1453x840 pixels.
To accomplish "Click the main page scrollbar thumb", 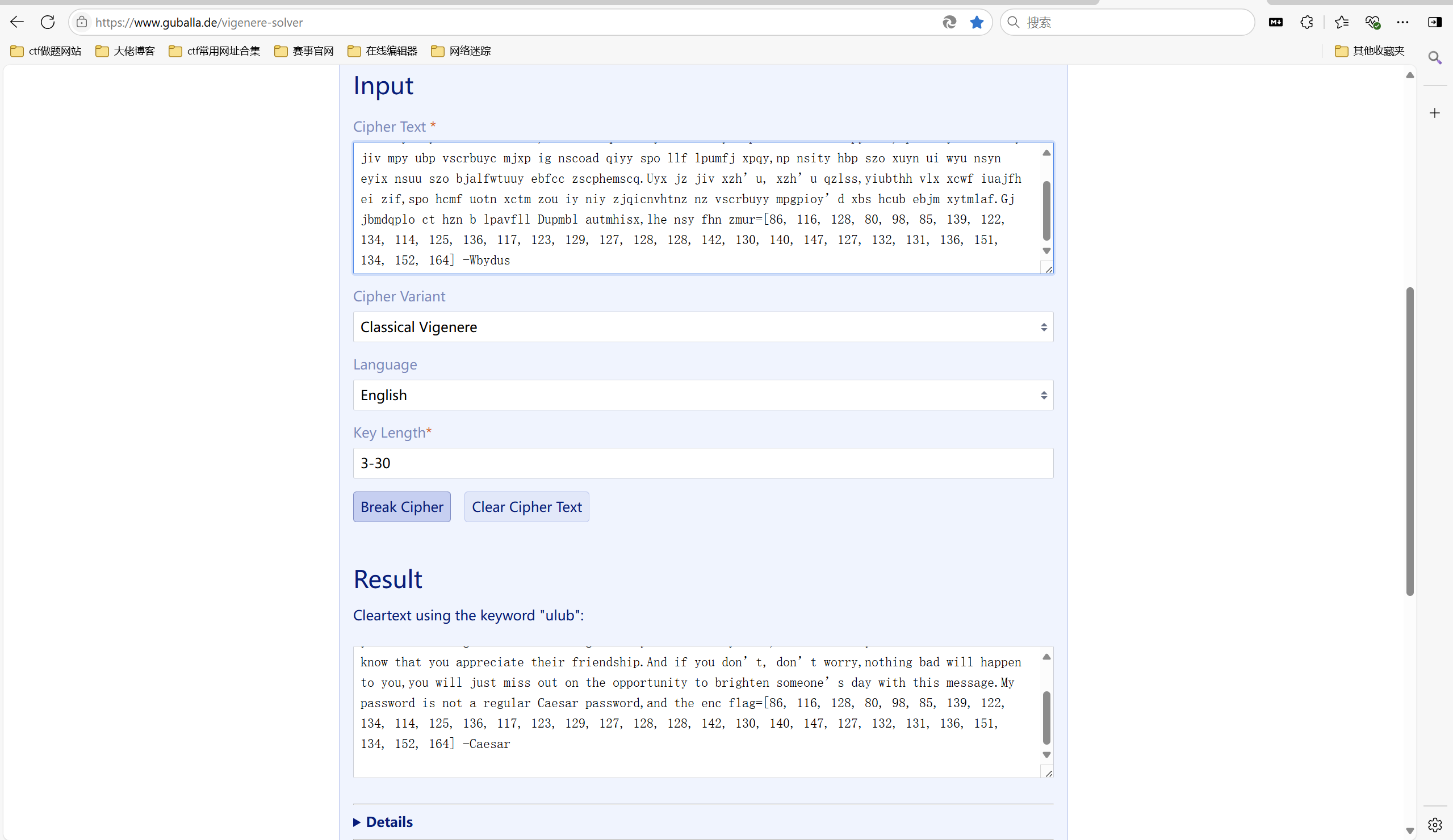I will pos(1410,441).
